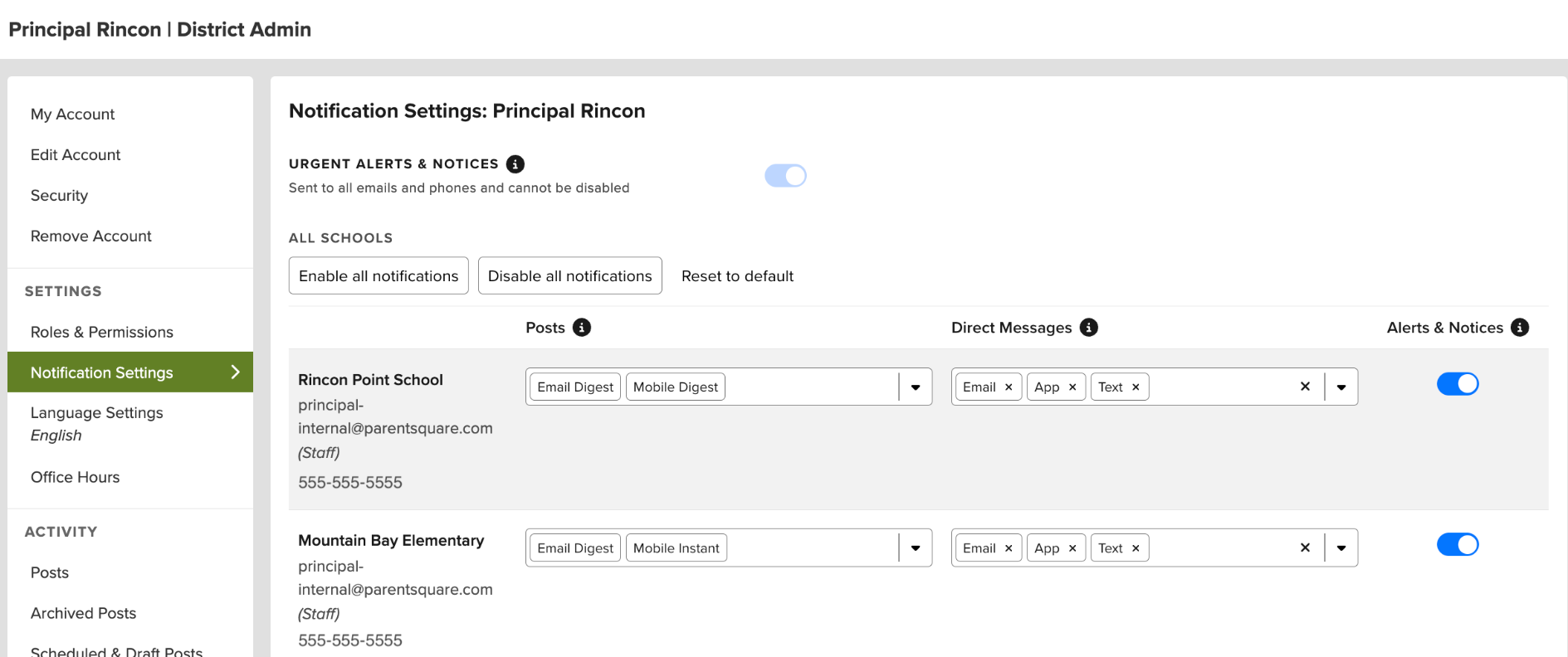Remove Email tag from Rincon Point direct messages

click(x=1009, y=387)
